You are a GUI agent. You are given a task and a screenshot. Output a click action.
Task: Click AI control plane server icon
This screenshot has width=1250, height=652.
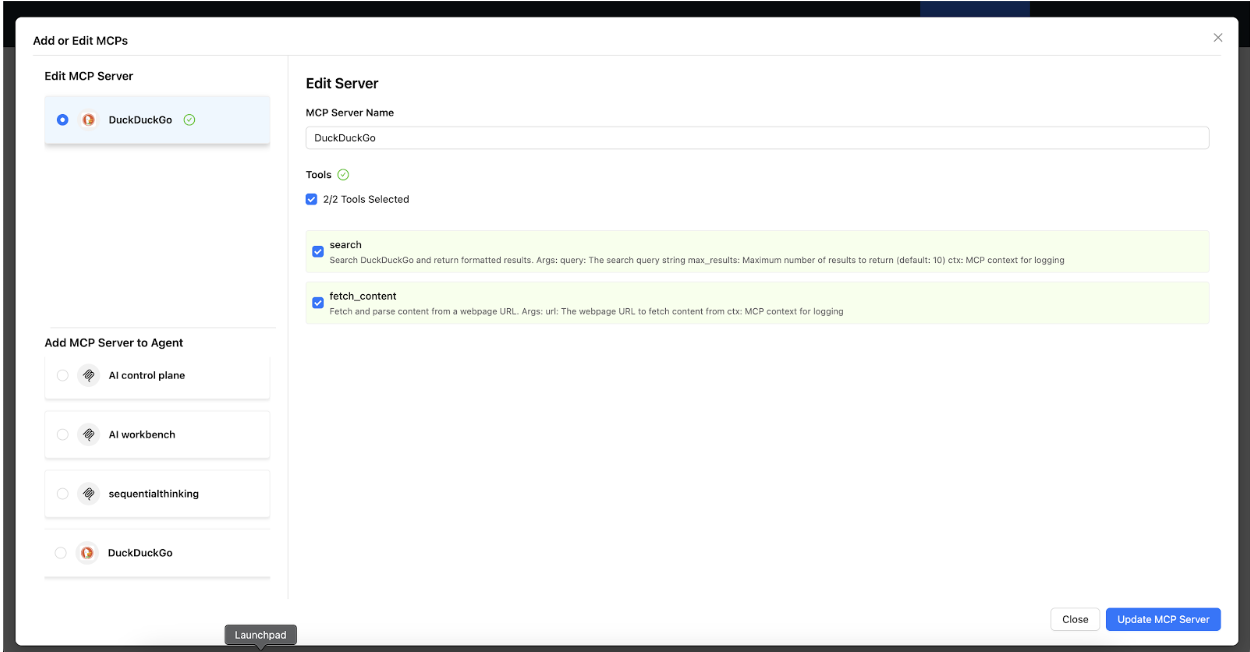pyautogui.click(x=88, y=376)
